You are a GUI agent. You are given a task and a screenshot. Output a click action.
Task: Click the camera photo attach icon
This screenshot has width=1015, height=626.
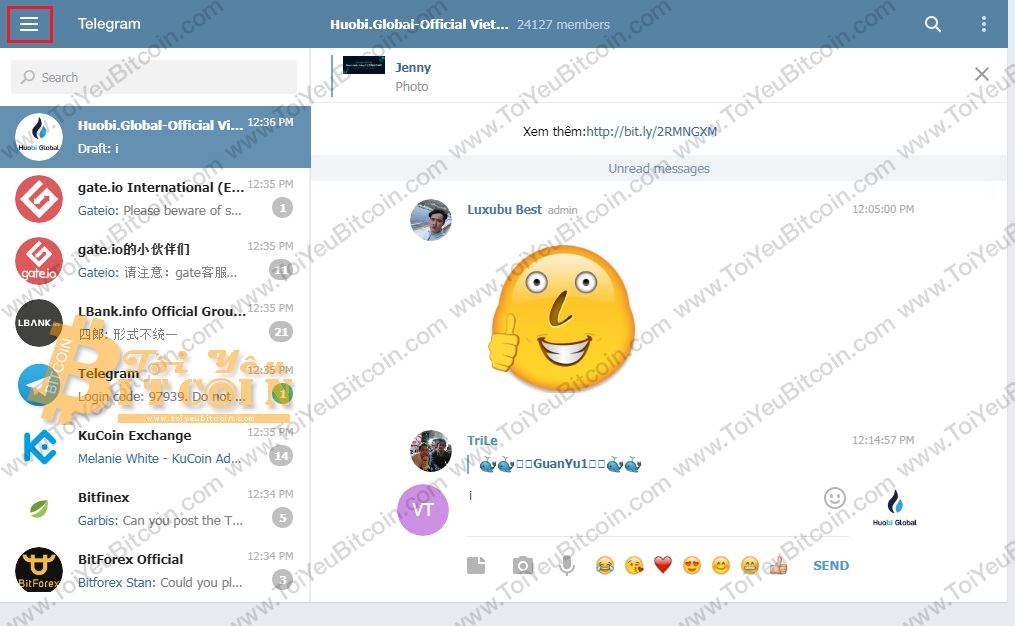click(x=522, y=566)
